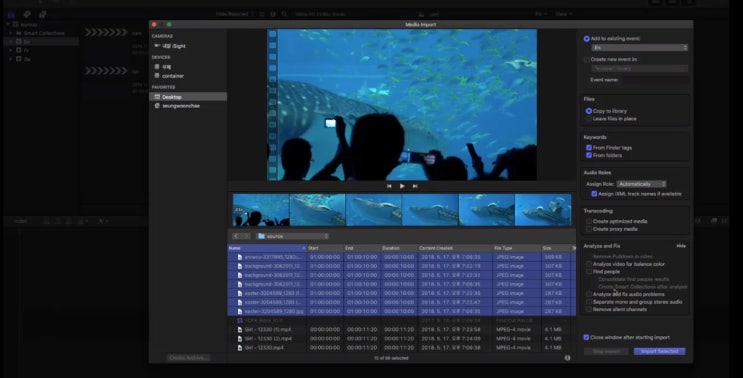Select the built-in iSight camera in sidebar
Viewport: 743px width, 378px height.
pos(173,46)
